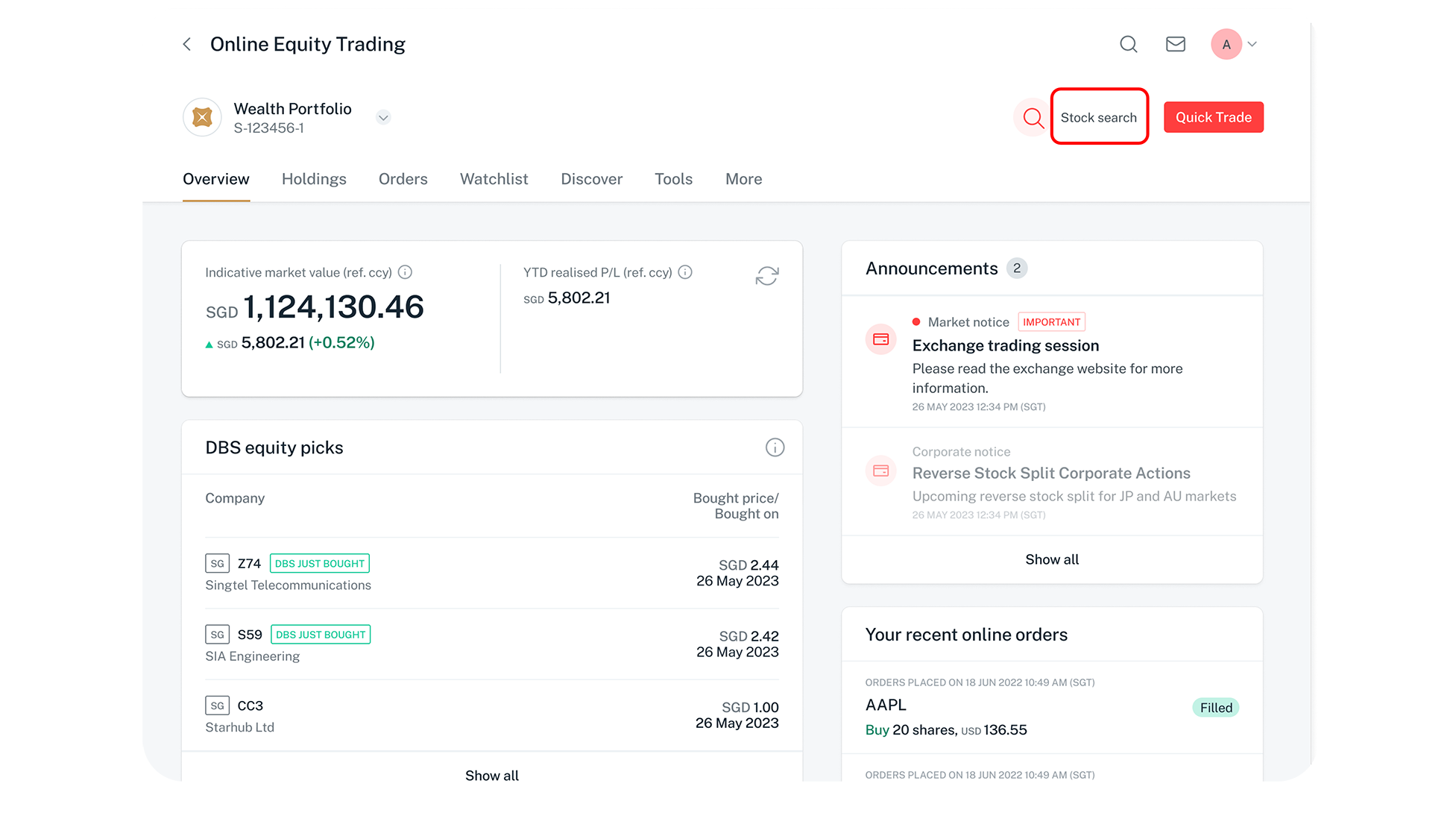Click the profile avatar A

tap(1226, 44)
